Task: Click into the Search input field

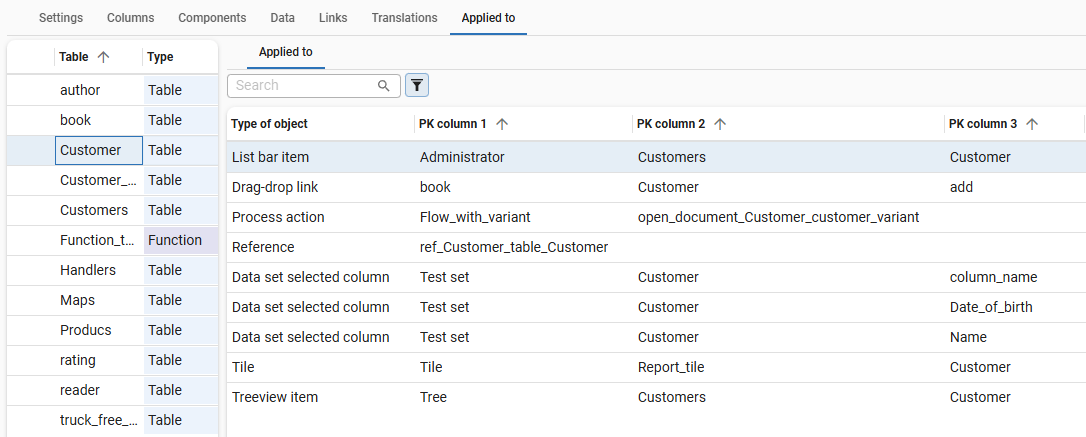Action: coord(303,86)
